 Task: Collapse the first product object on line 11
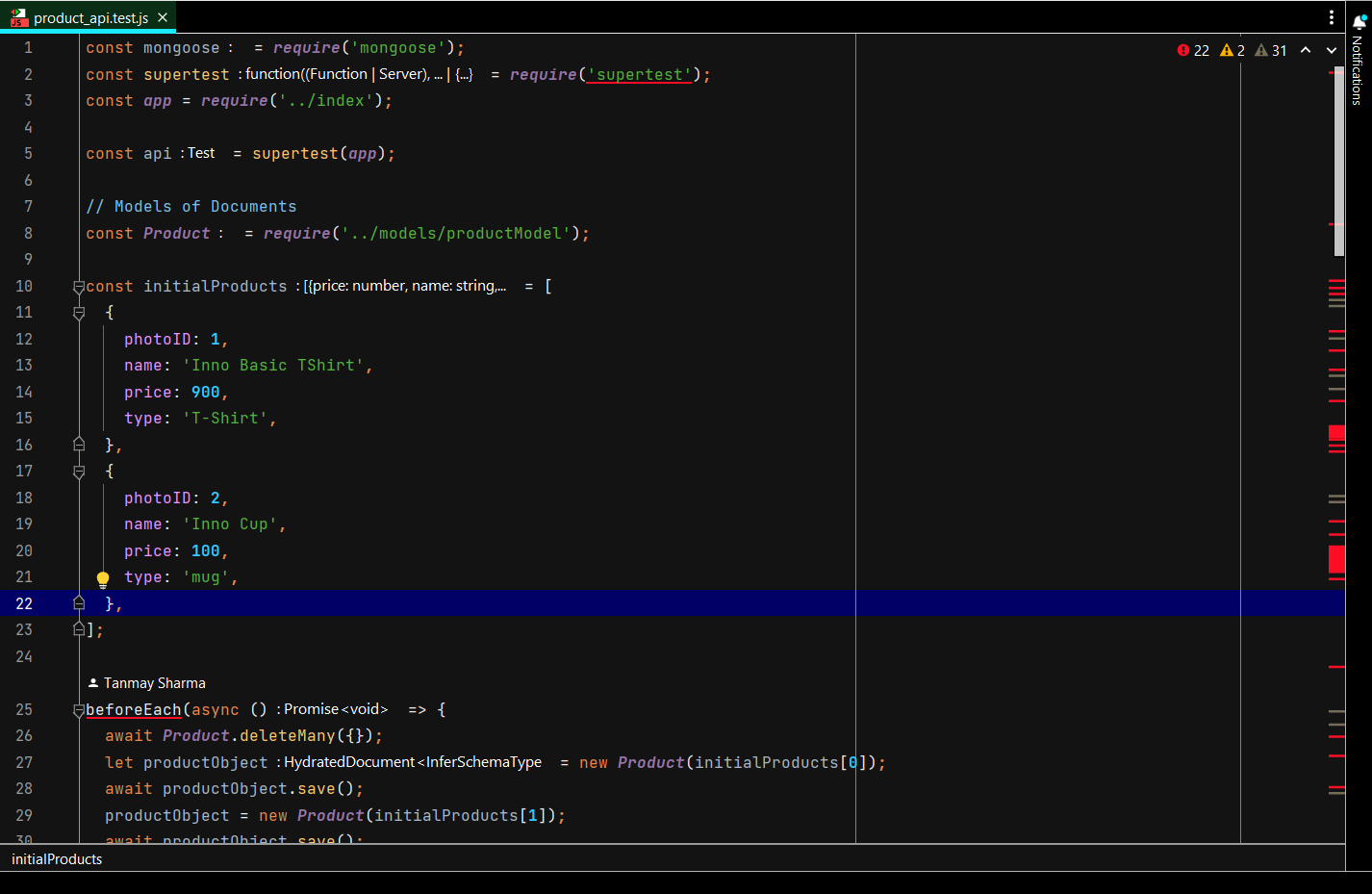(x=79, y=313)
